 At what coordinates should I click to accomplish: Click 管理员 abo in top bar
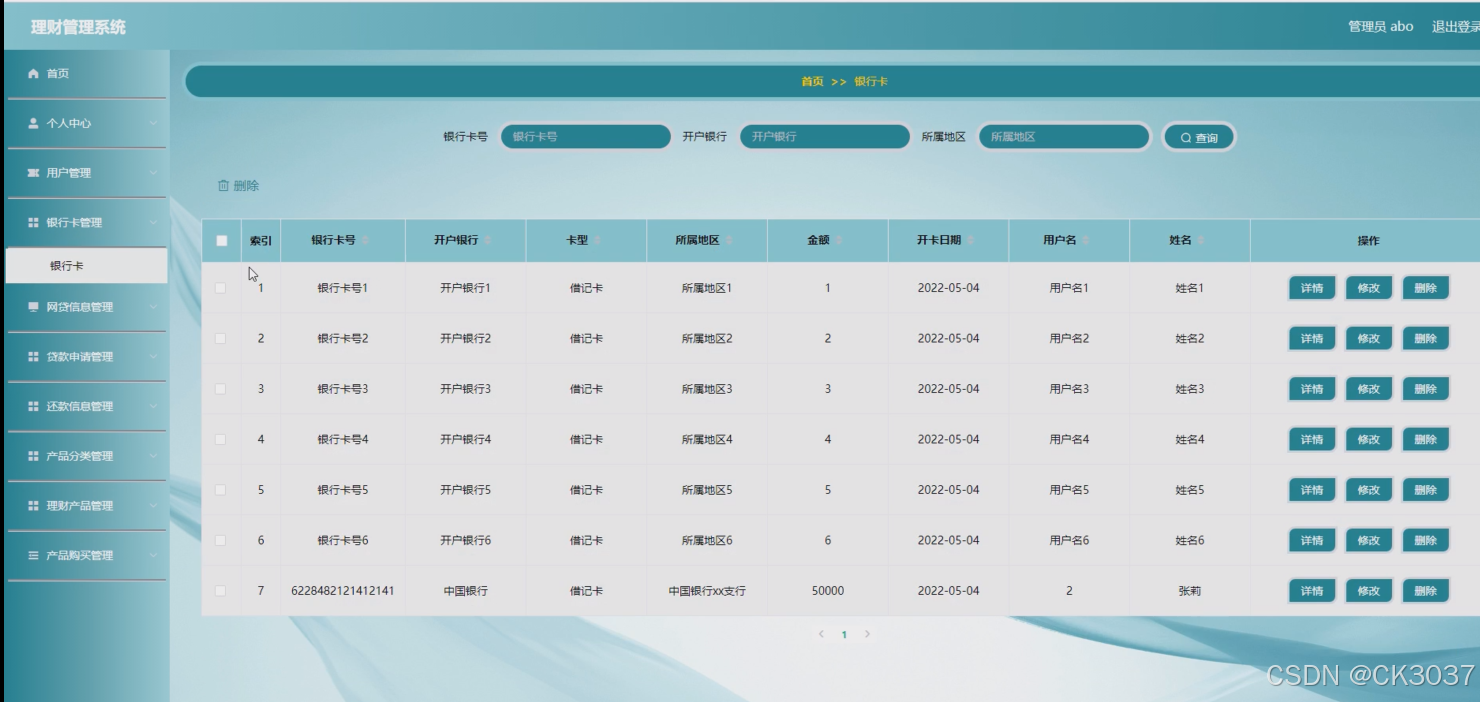[x=1380, y=27]
